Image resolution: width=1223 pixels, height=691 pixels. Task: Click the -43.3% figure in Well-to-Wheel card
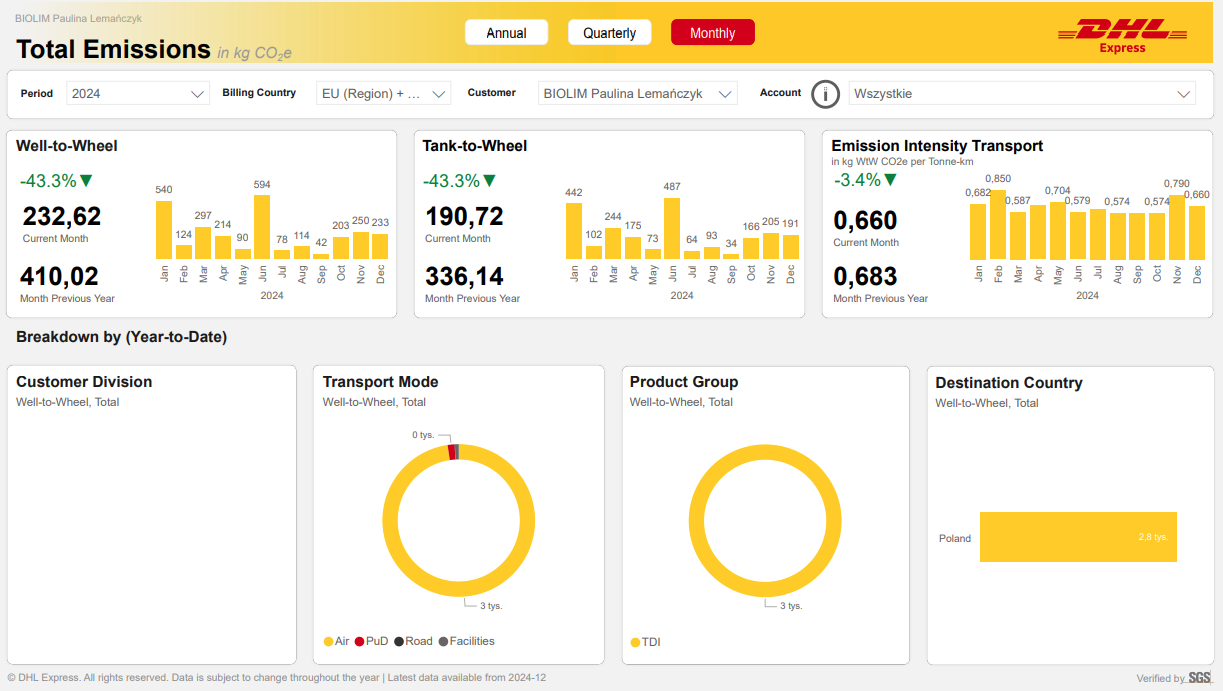point(48,181)
